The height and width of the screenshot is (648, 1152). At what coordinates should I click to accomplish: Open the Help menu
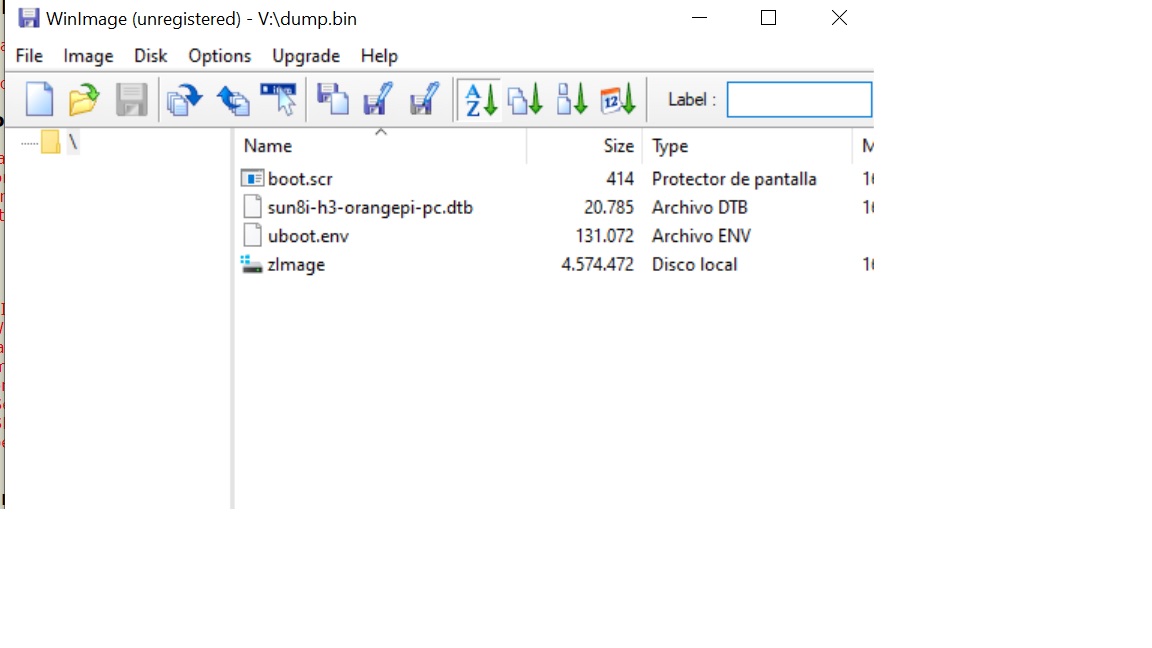[x=379, y=56]
